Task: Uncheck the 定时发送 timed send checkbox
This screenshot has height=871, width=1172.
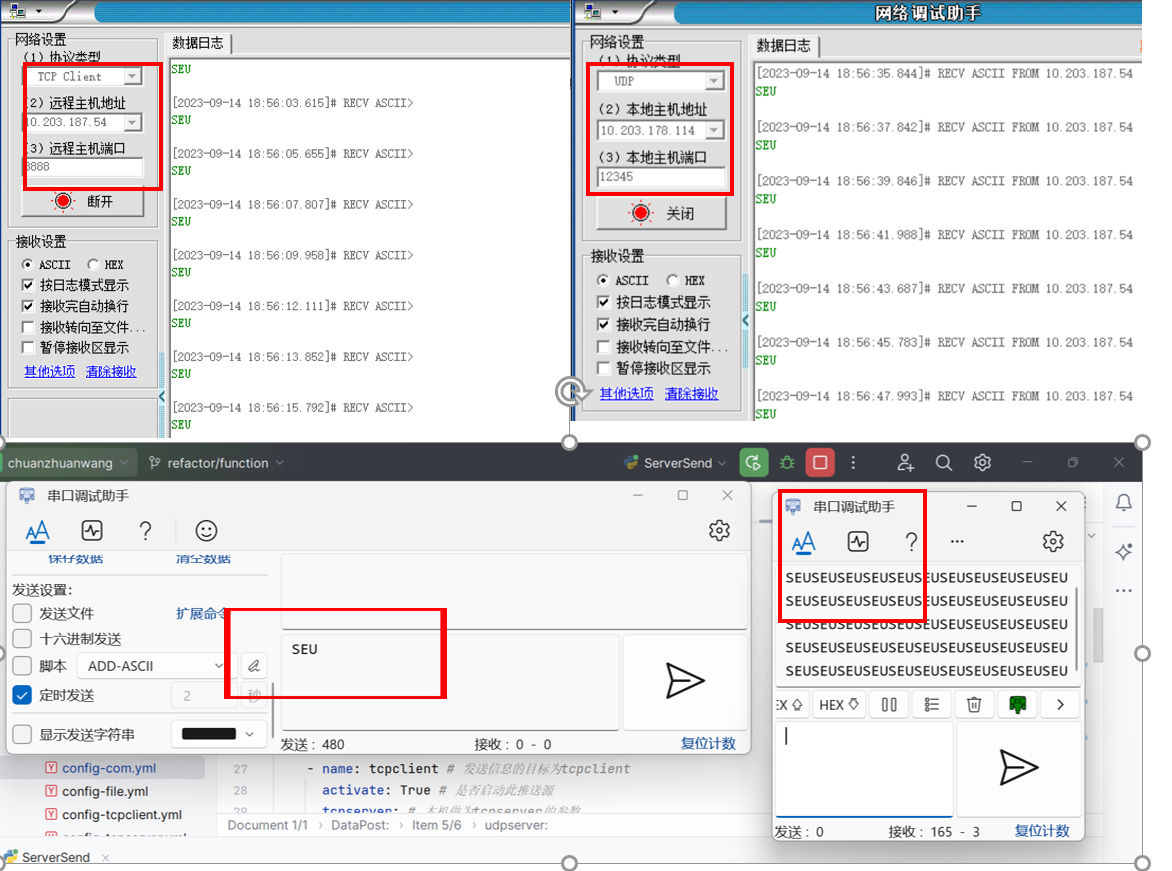Action: point(22,695)
